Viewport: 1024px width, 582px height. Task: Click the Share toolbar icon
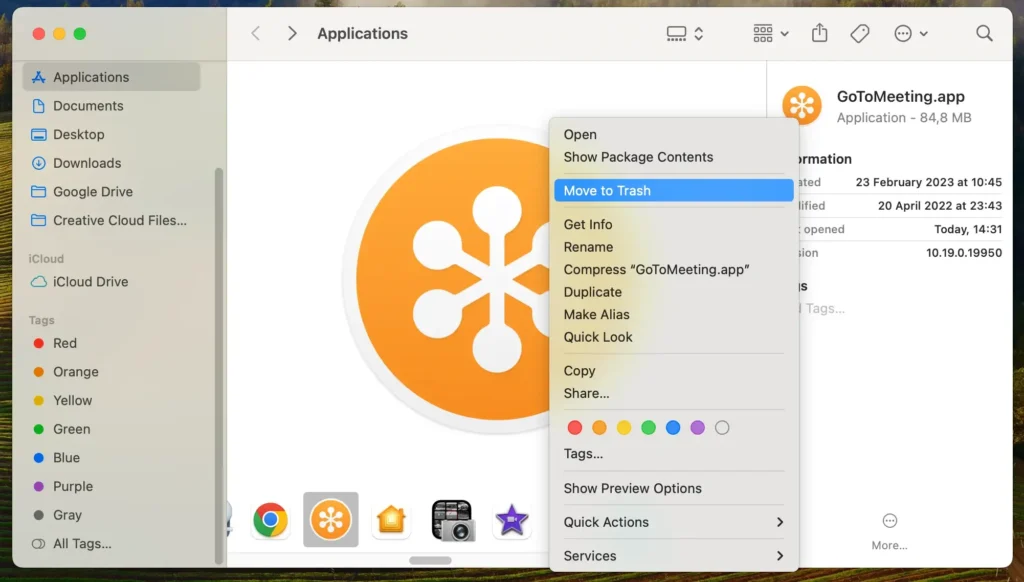click(x=820, y=33)
